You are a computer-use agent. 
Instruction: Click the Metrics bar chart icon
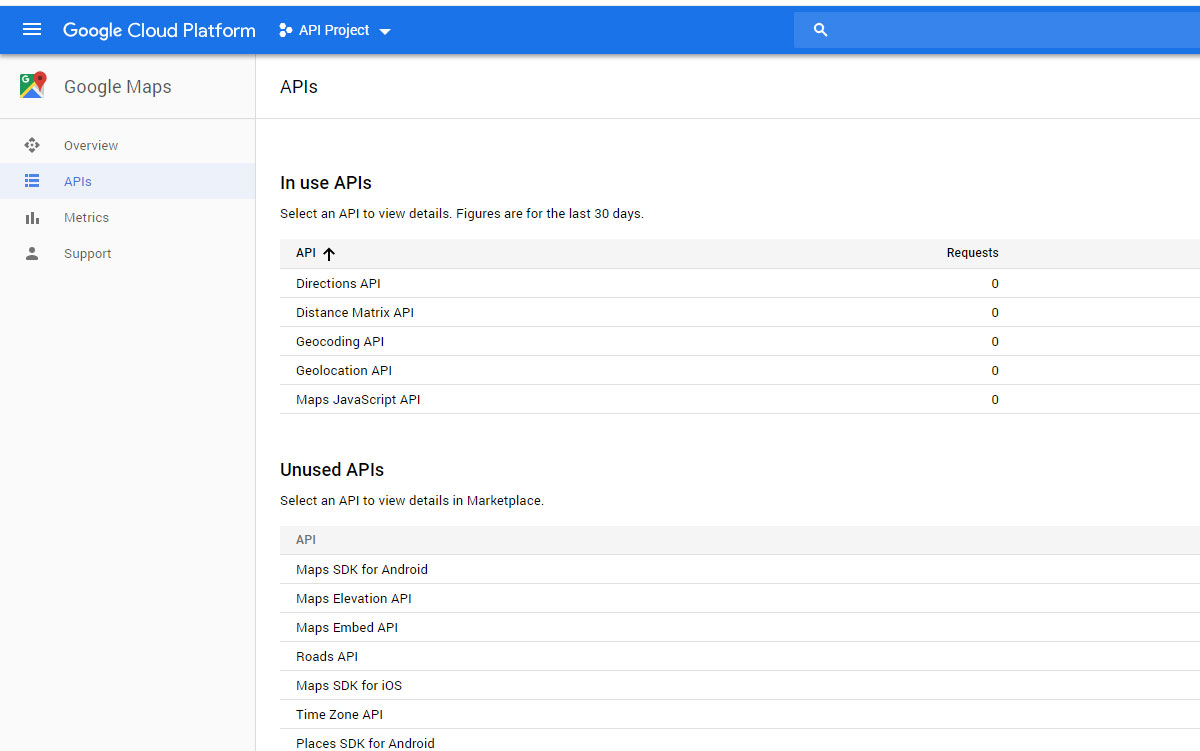(x=32, y=217)
